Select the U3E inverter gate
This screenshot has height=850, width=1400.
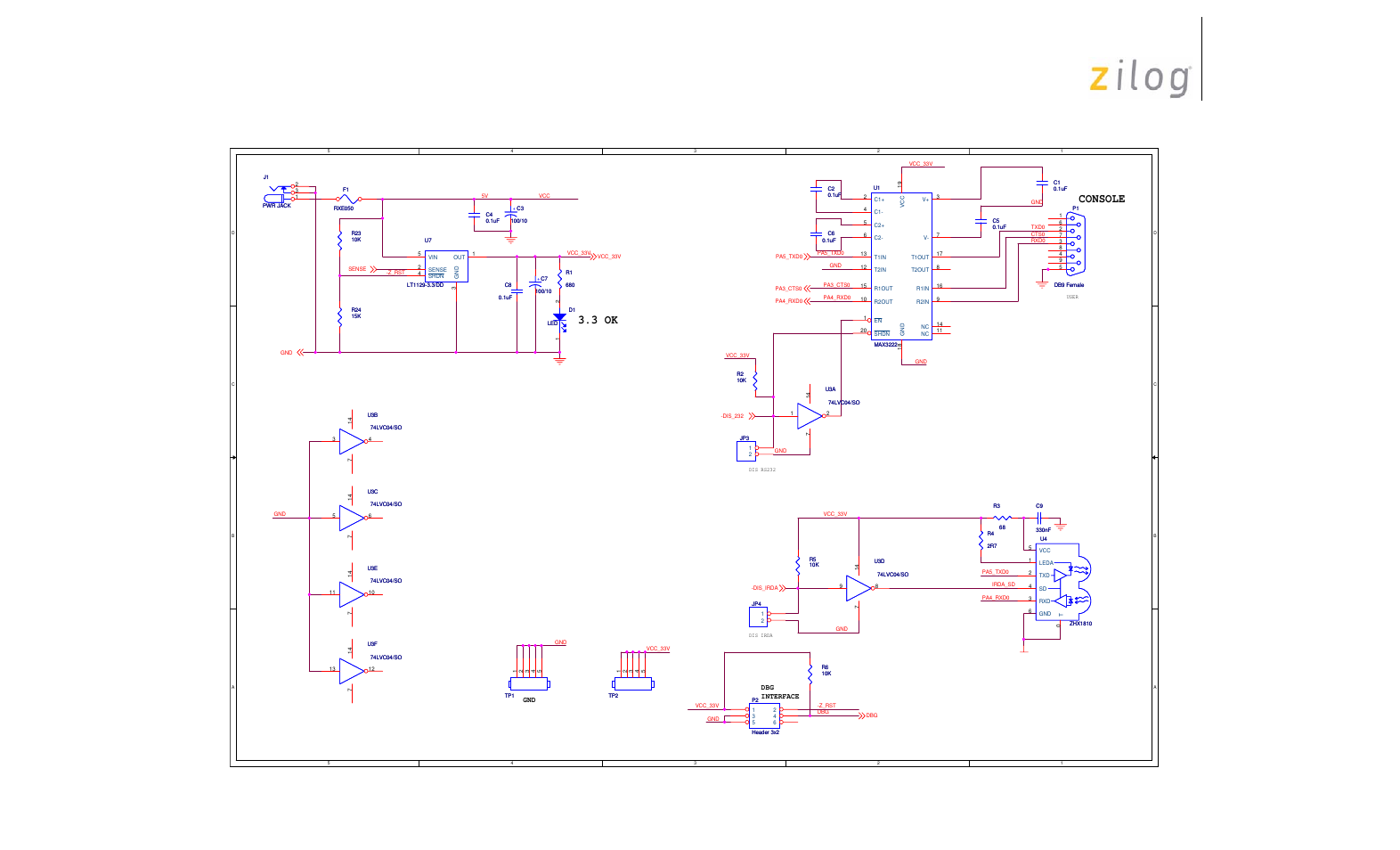coord(353,595)
